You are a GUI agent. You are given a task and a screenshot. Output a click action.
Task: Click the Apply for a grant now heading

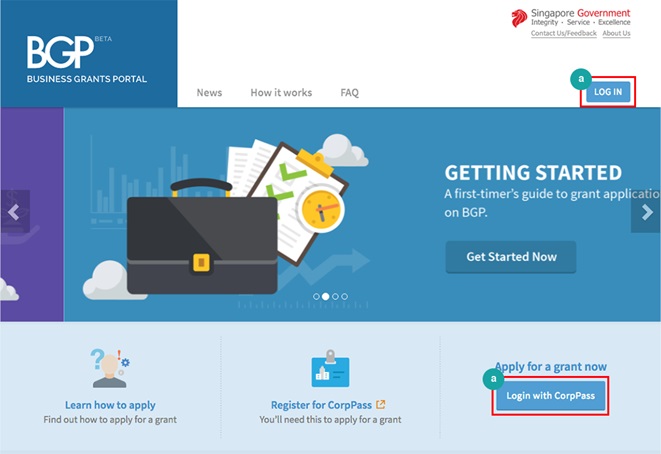point(551,366)
